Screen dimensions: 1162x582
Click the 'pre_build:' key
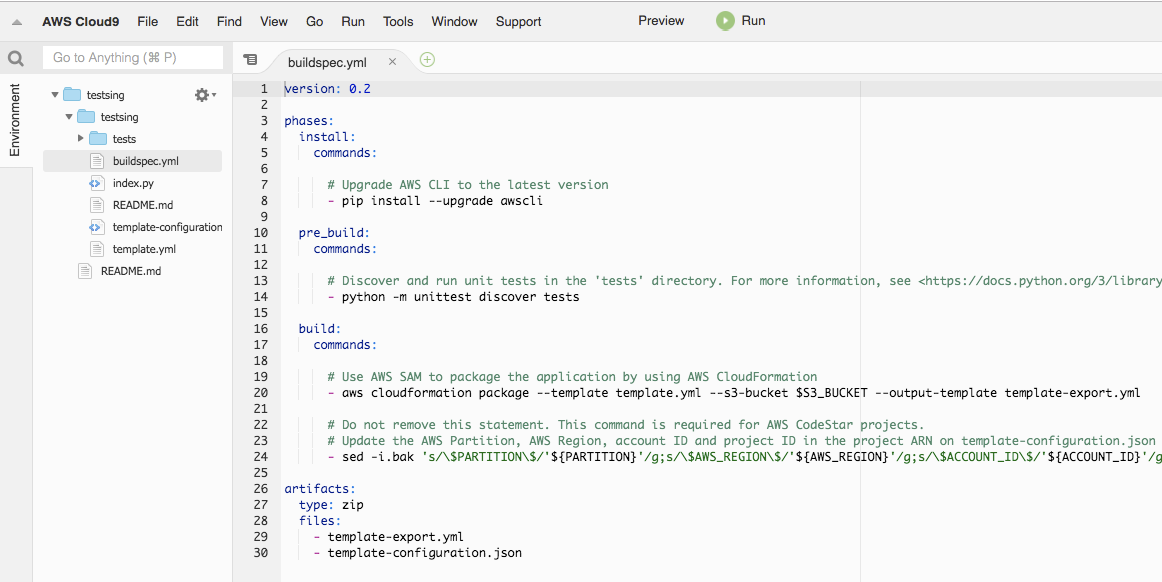pos(334,233)
